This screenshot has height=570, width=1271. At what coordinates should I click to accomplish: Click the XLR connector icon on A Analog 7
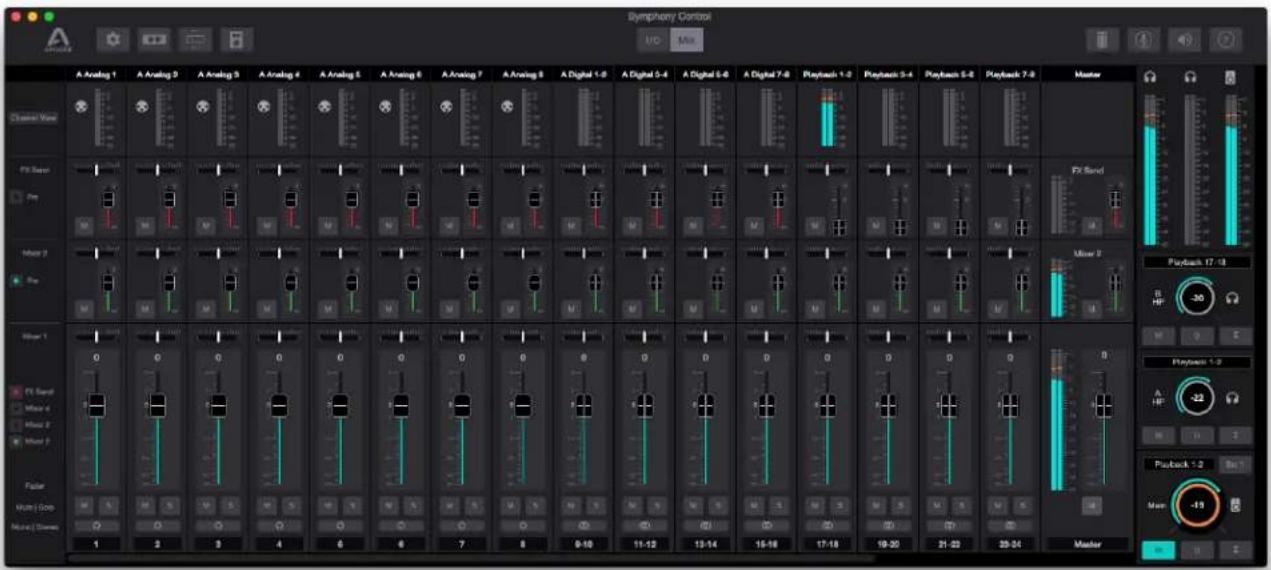pos(448,108)
